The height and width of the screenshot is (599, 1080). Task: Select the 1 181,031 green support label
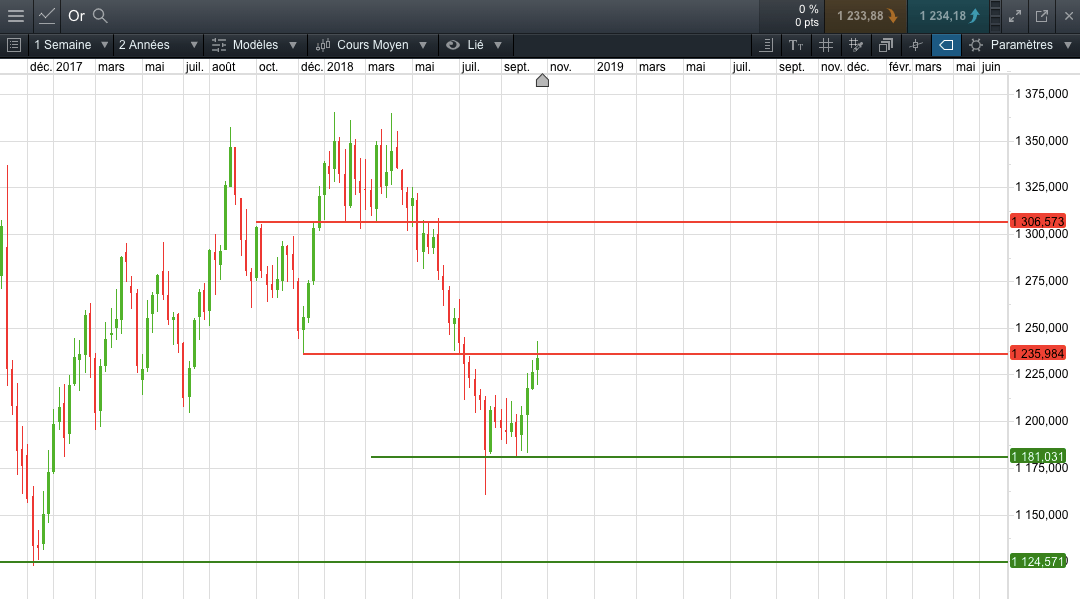click(1038, 456)
